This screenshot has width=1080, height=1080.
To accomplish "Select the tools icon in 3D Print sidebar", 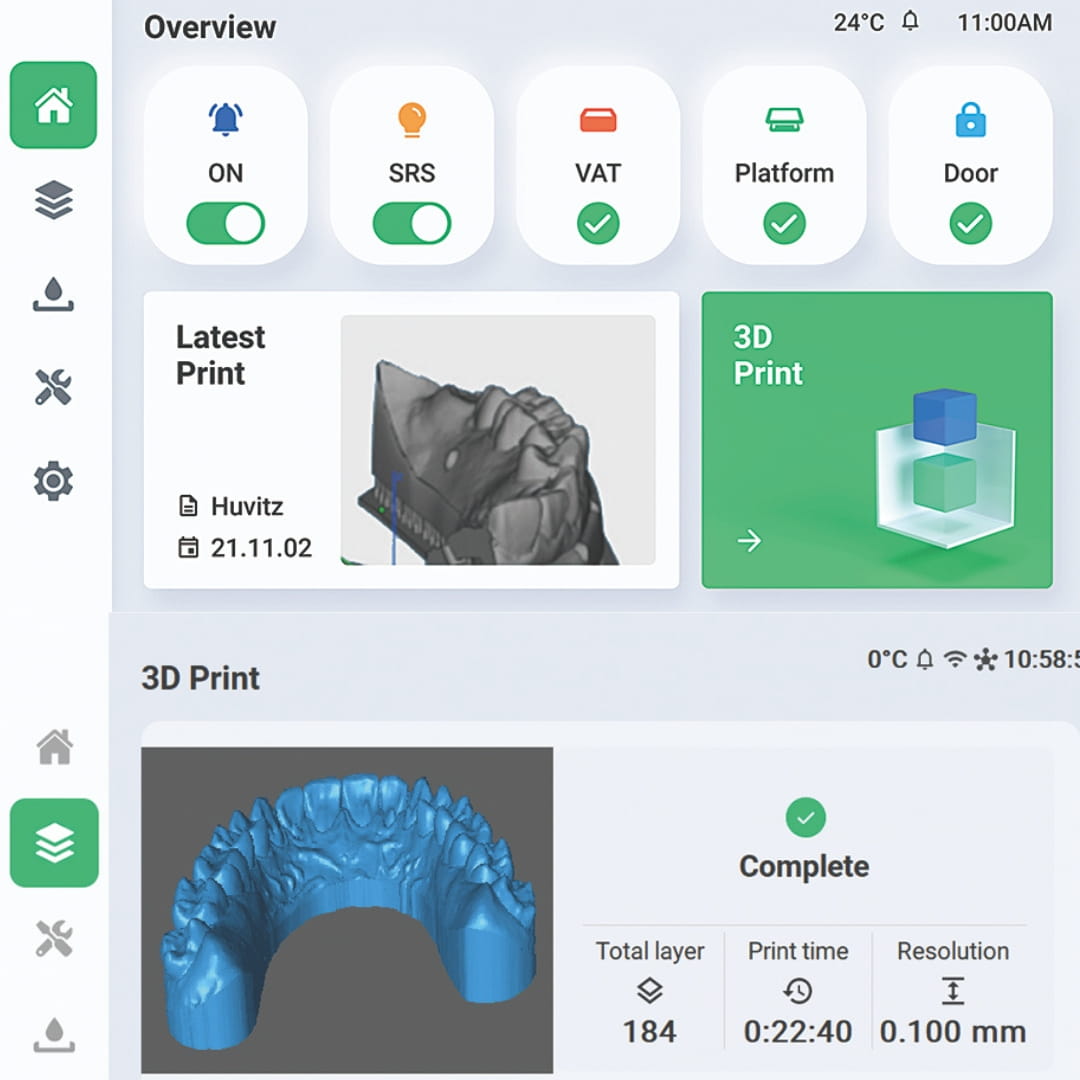I will 54,938.
